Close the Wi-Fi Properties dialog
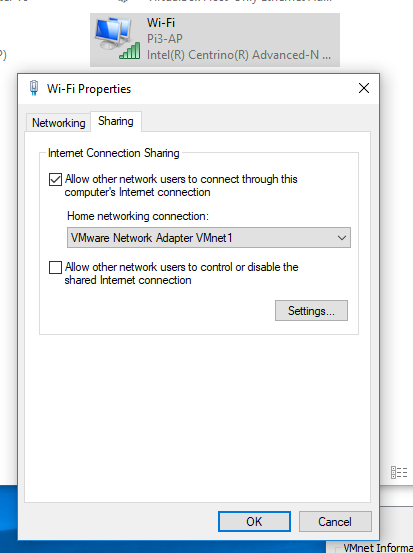This screenshot has width=413, height=553. pos(364,88)
